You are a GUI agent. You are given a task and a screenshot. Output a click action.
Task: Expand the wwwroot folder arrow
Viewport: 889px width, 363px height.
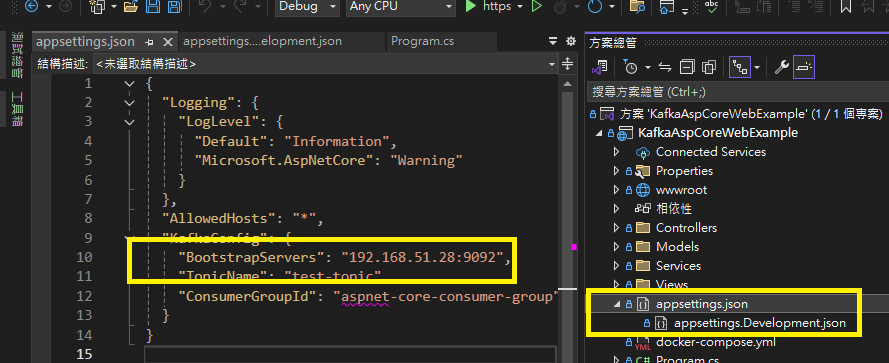[x=617, y=189]
